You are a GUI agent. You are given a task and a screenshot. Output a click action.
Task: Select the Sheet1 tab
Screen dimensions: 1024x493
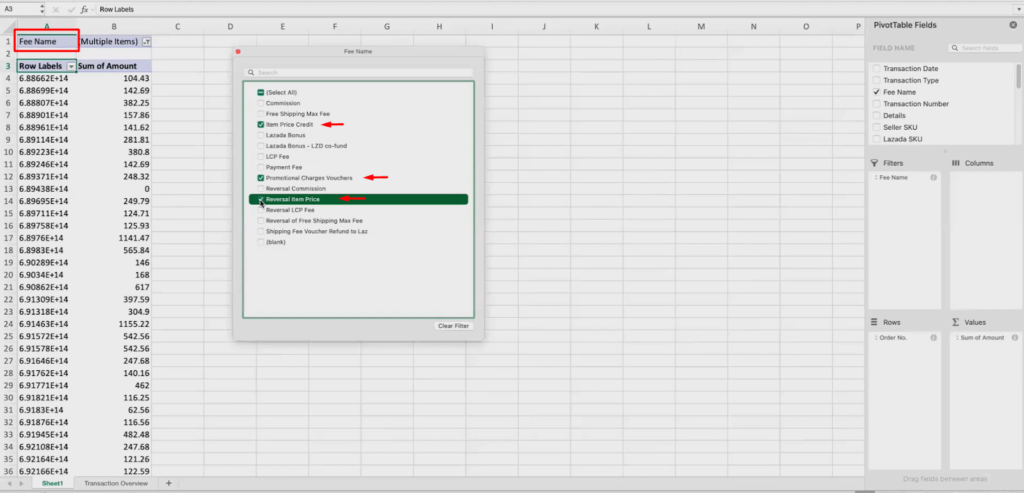[x=50, y=483]
